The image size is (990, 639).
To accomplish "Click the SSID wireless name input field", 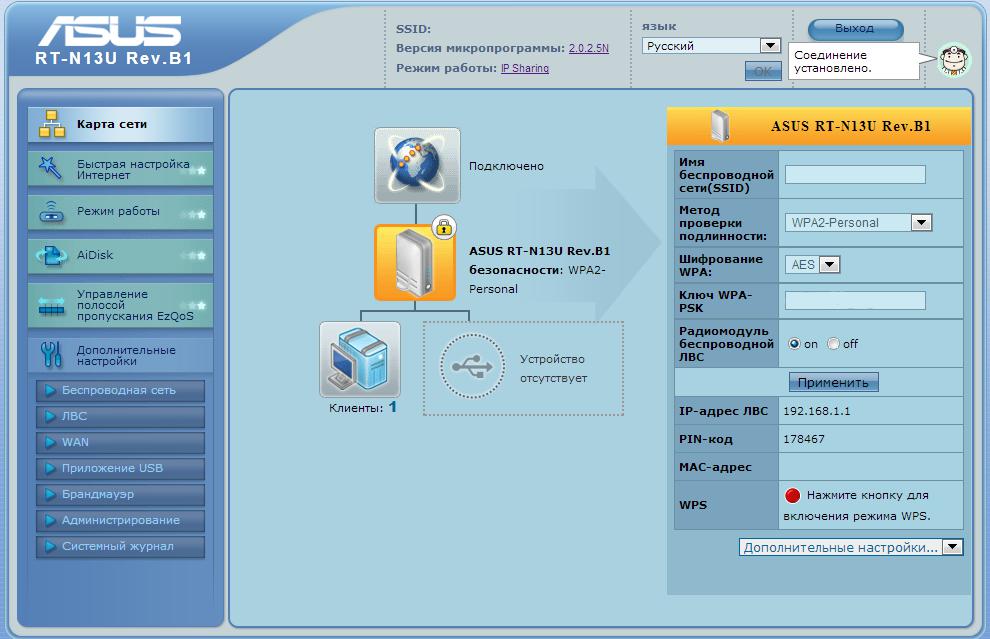I will pos(855,175).
